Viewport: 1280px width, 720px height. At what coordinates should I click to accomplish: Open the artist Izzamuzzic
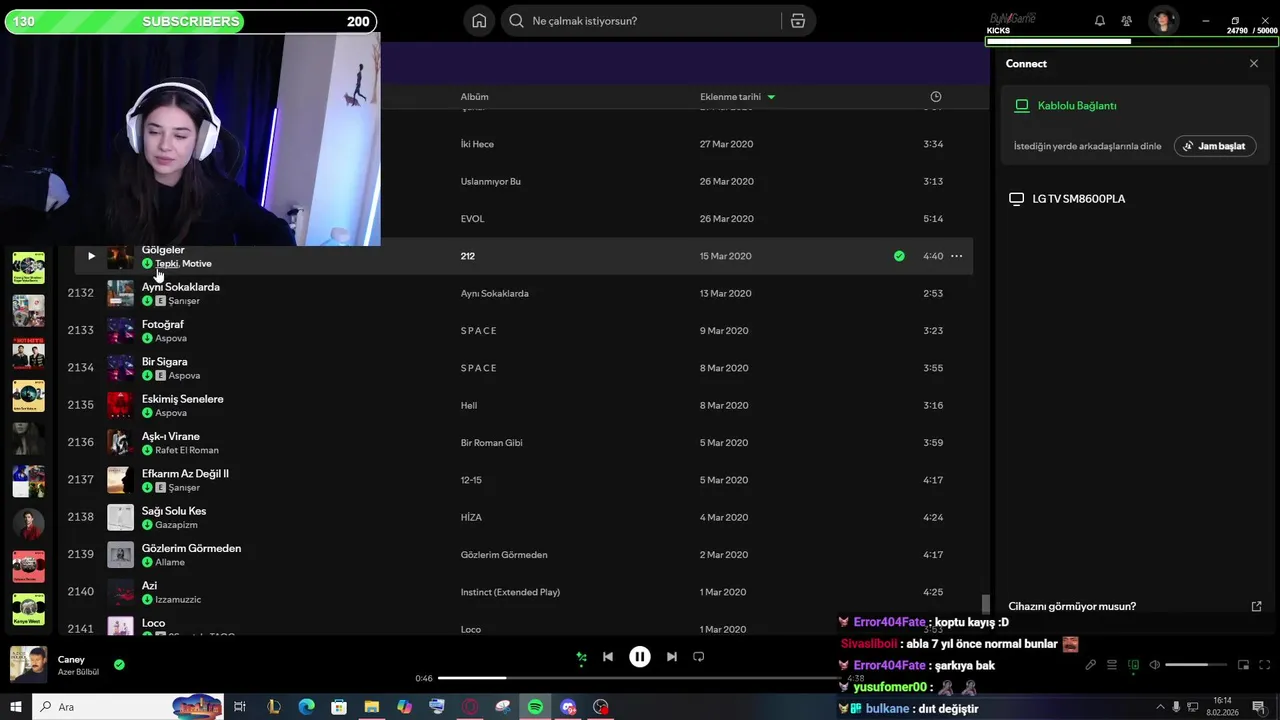click(178, 600)
